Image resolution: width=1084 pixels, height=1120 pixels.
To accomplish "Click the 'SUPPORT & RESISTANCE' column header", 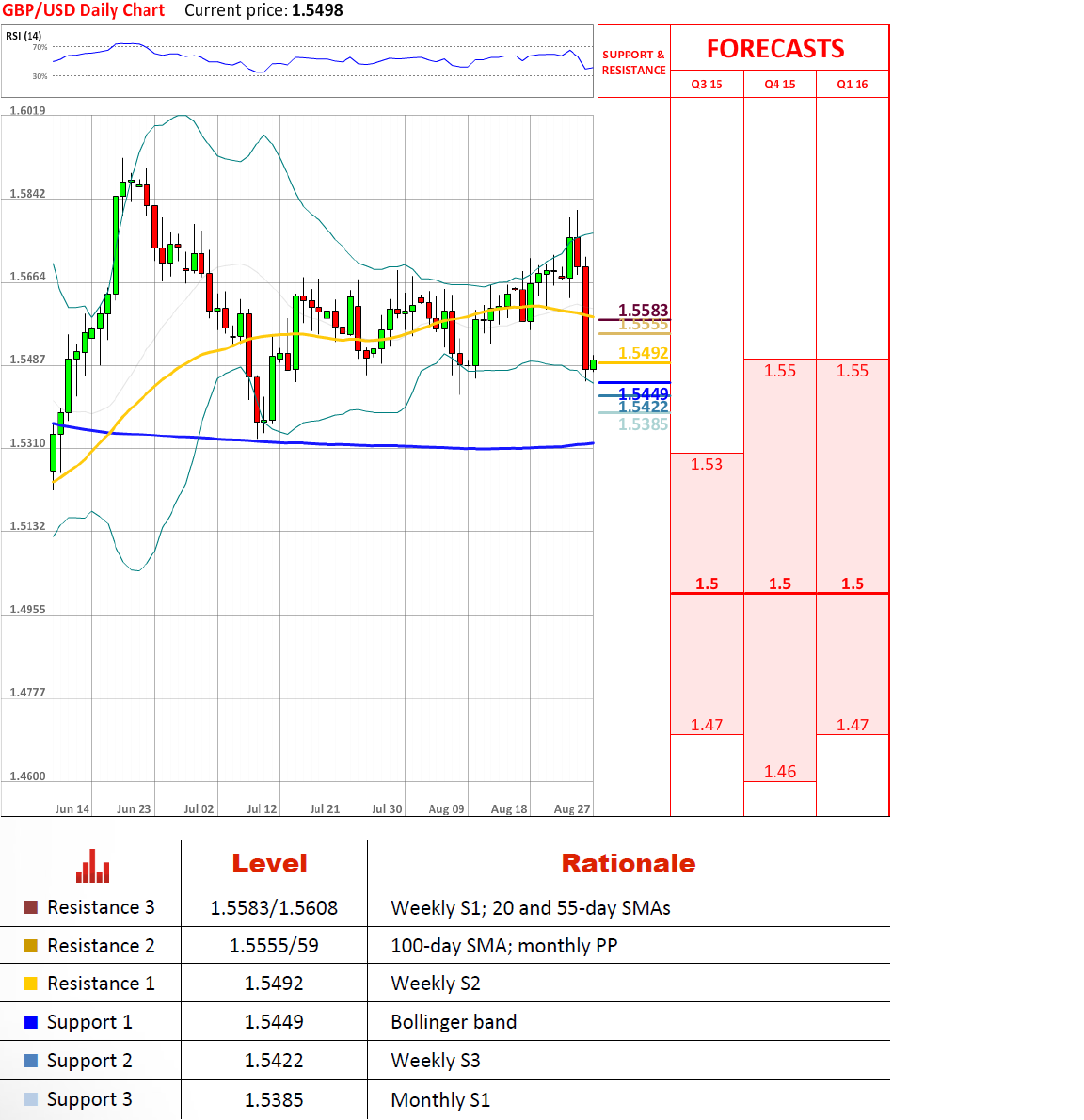I will pos(633,62).
